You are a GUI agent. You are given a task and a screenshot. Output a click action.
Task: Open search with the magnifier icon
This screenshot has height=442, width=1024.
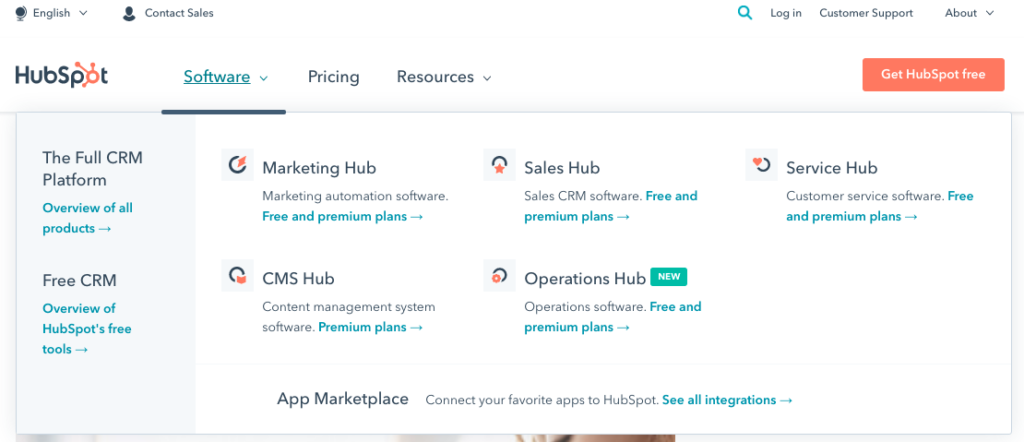pos(744,13)
